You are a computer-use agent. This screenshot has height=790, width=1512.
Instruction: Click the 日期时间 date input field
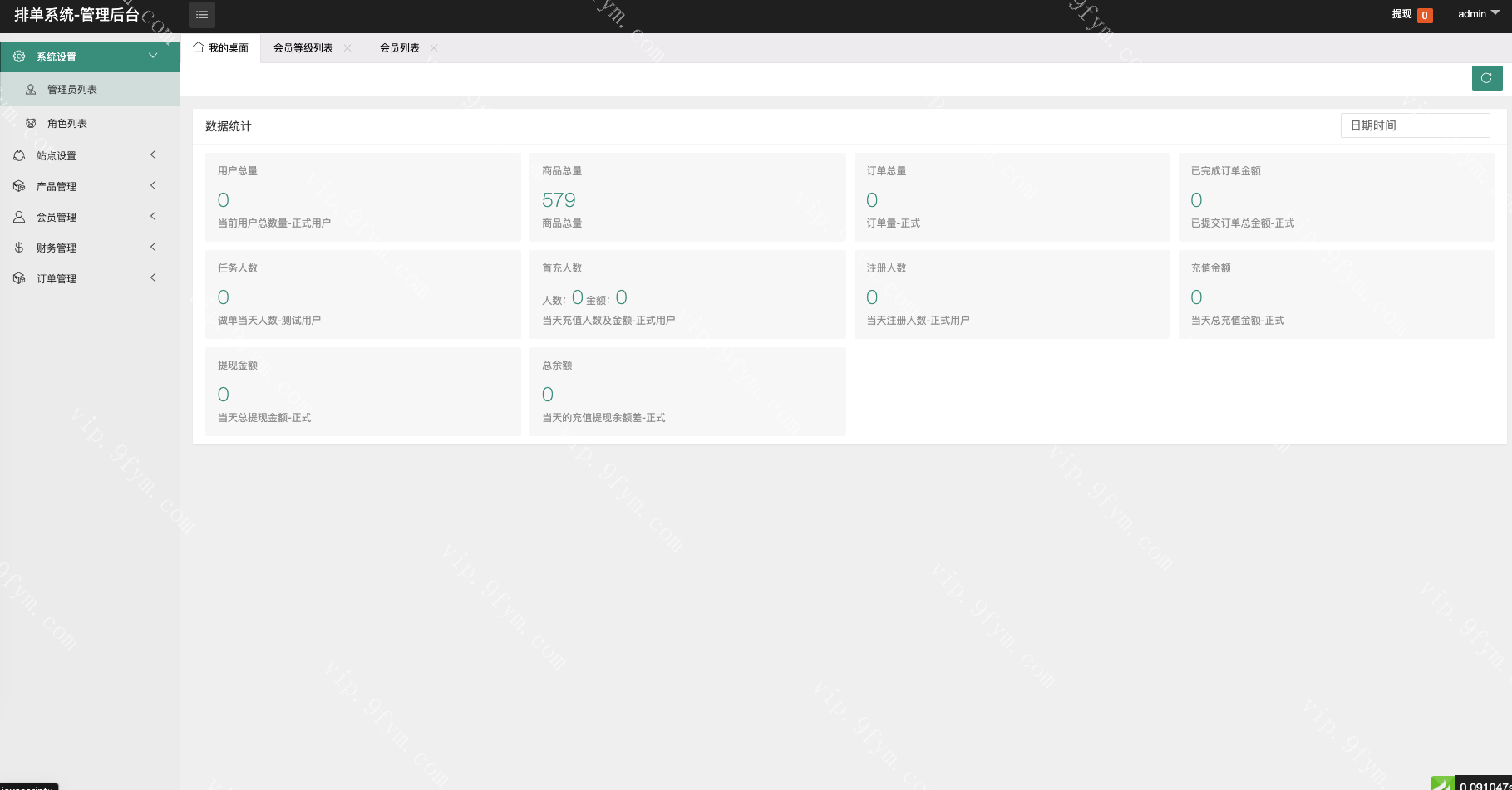1415,125
